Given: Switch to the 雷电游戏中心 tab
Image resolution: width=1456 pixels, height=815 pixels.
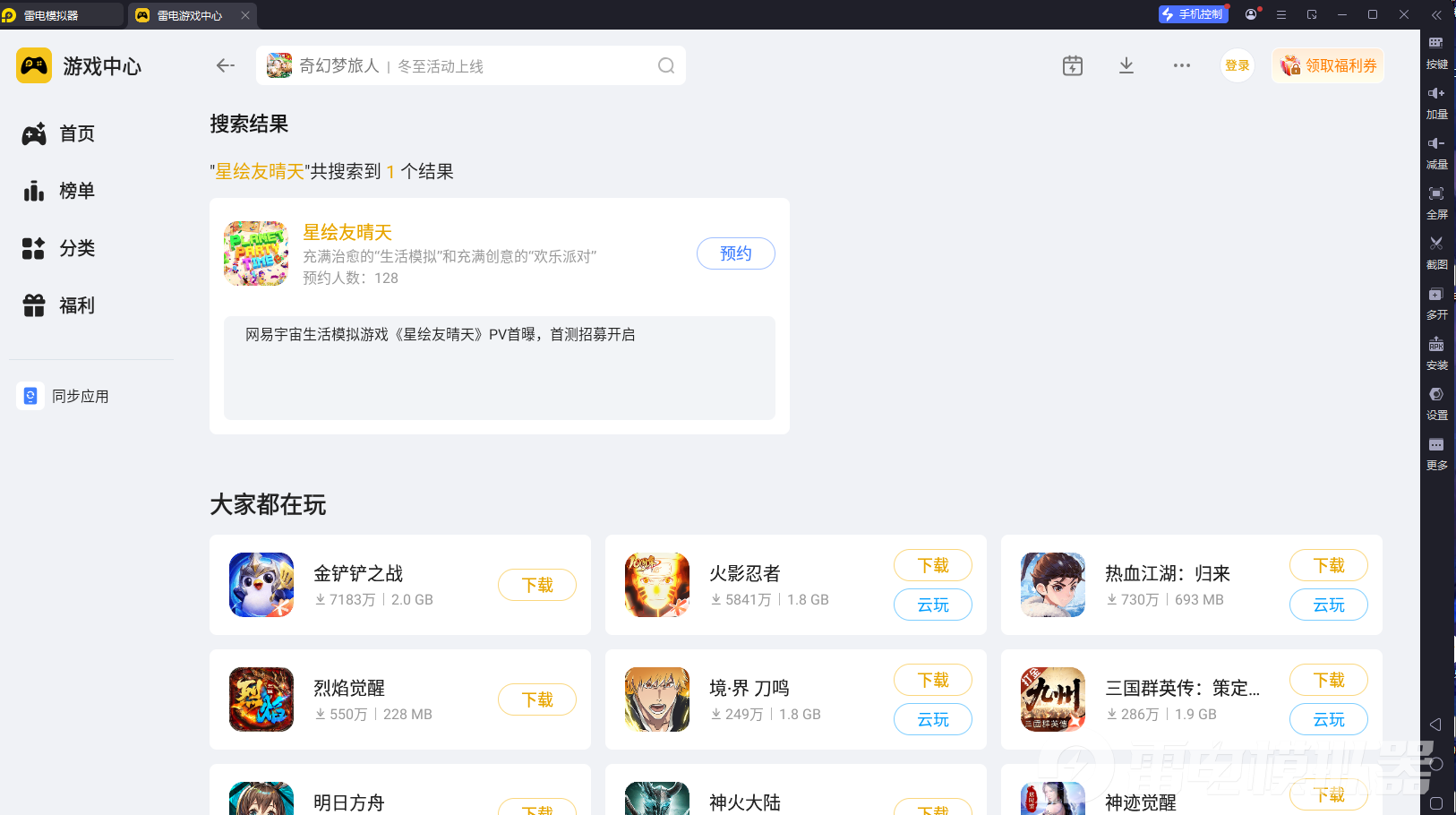Looking at the screenshot, I should [192, 14].
